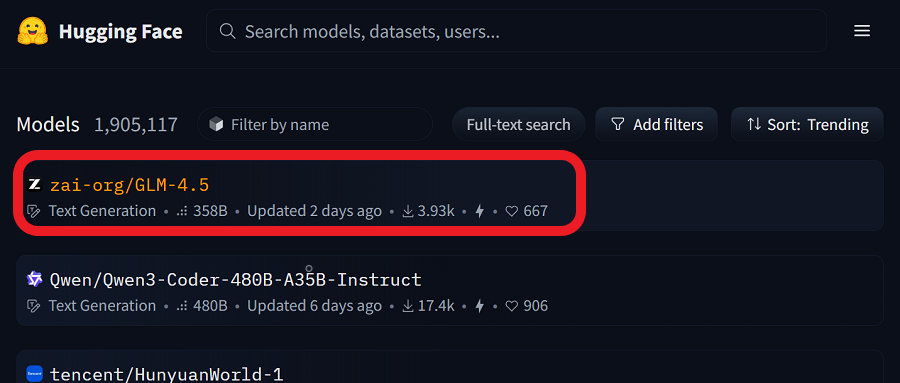
Task: Click the Qwen organization avatar icon
Action: click(34, 280)
